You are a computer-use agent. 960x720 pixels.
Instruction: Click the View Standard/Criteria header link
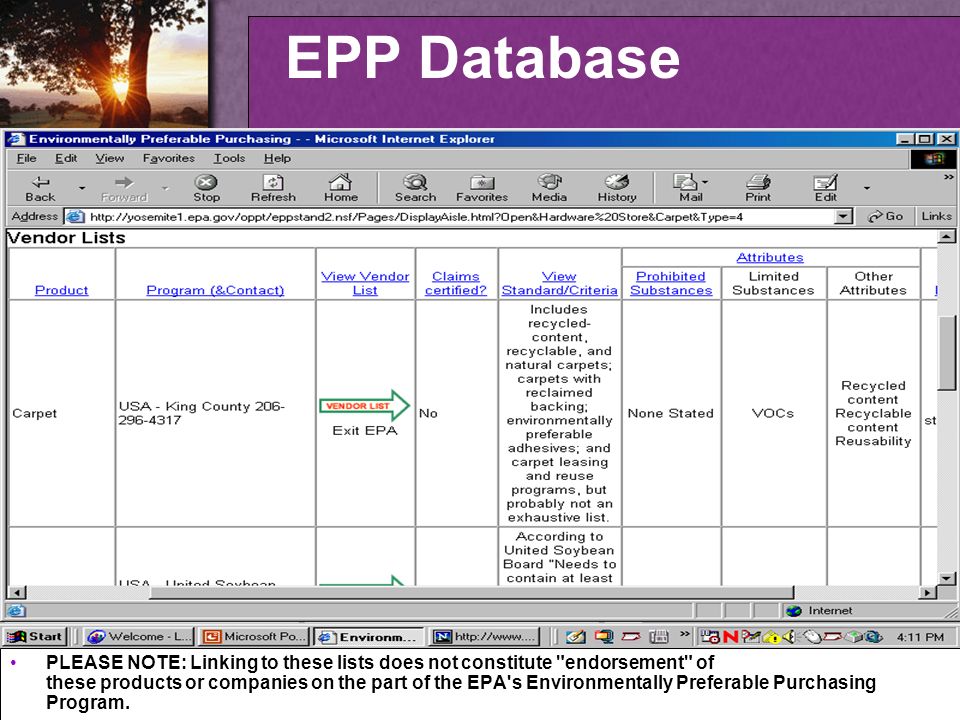[560, 283]
